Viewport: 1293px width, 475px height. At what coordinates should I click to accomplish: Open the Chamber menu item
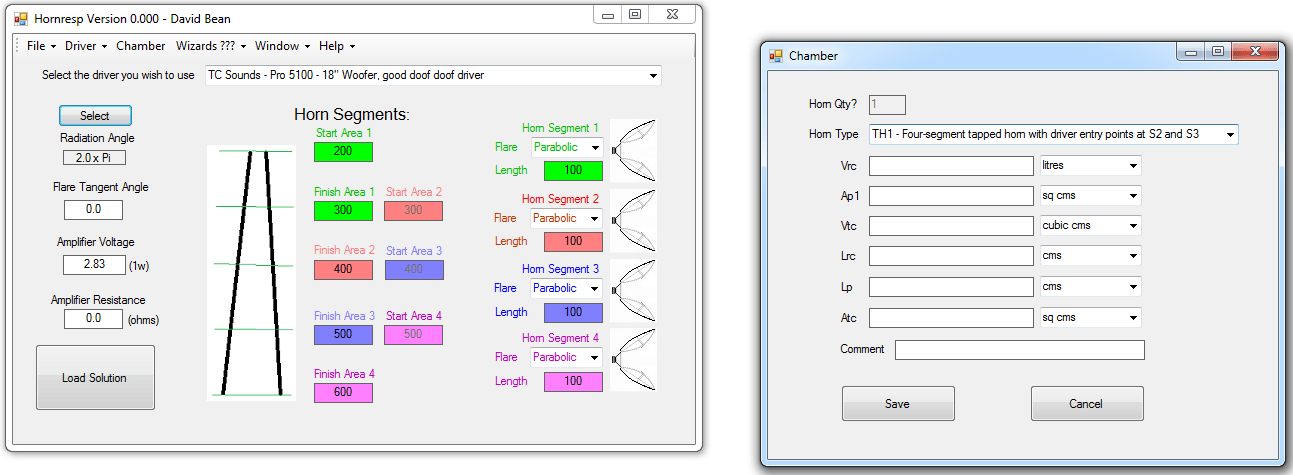click(141, 46)
